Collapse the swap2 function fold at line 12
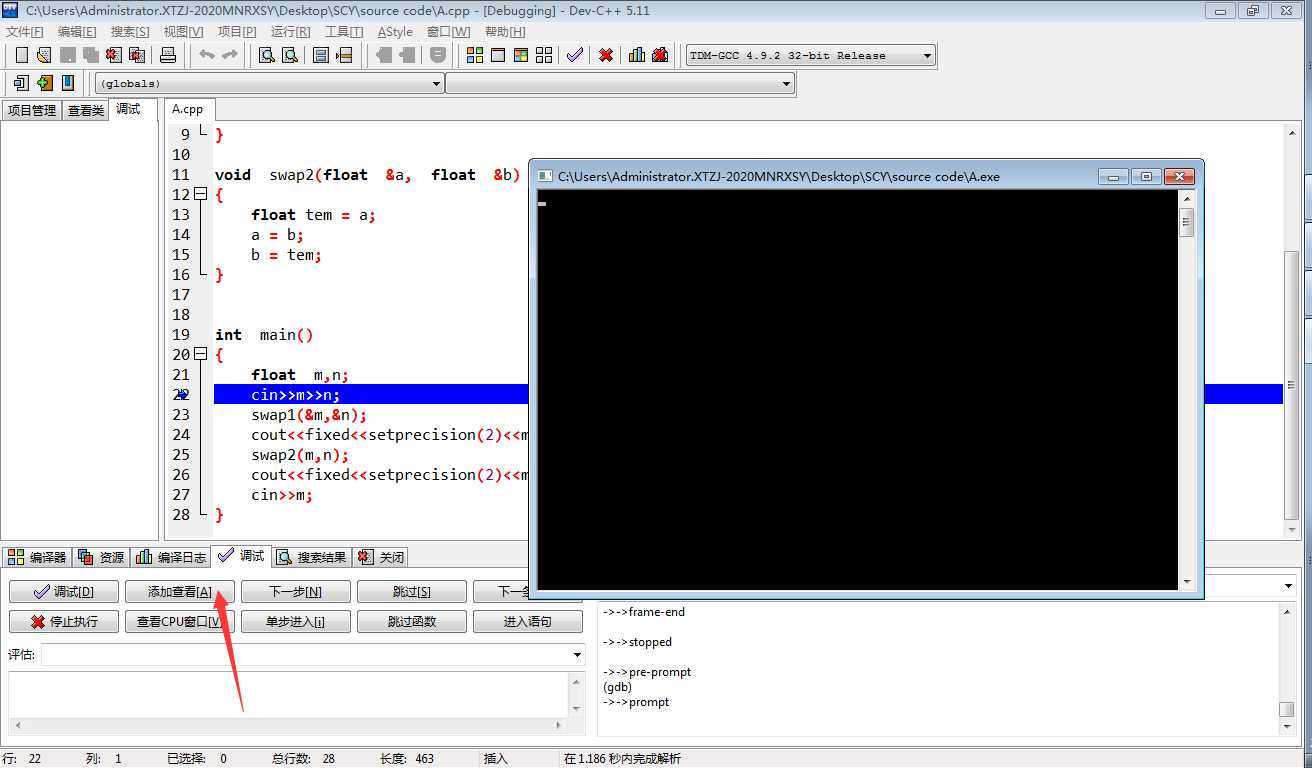This screenshot has width=1312, height=768. click(200, 194)
